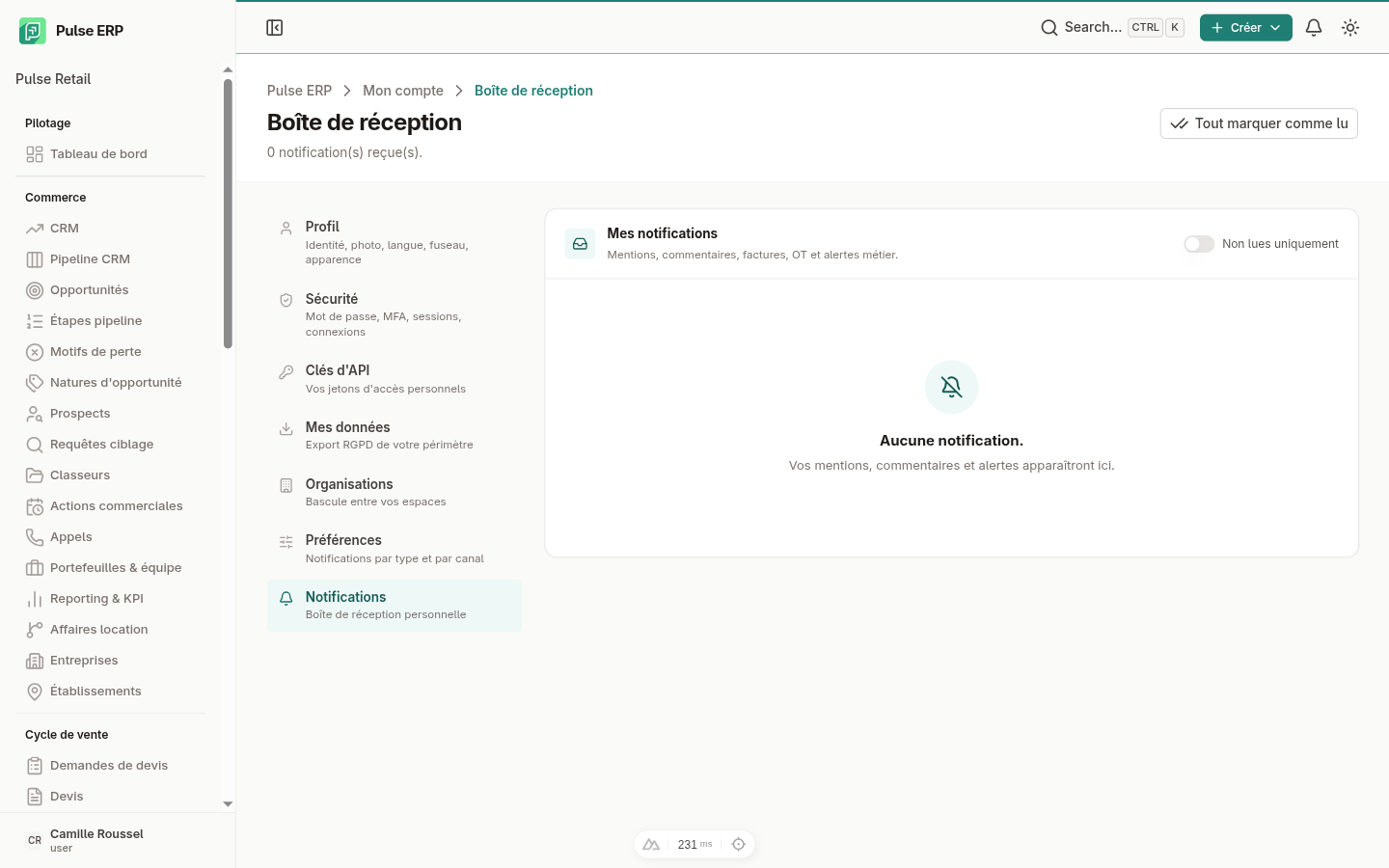Open the Clés d'API tab
The image size is (1389, 868).
coord(395,379)
